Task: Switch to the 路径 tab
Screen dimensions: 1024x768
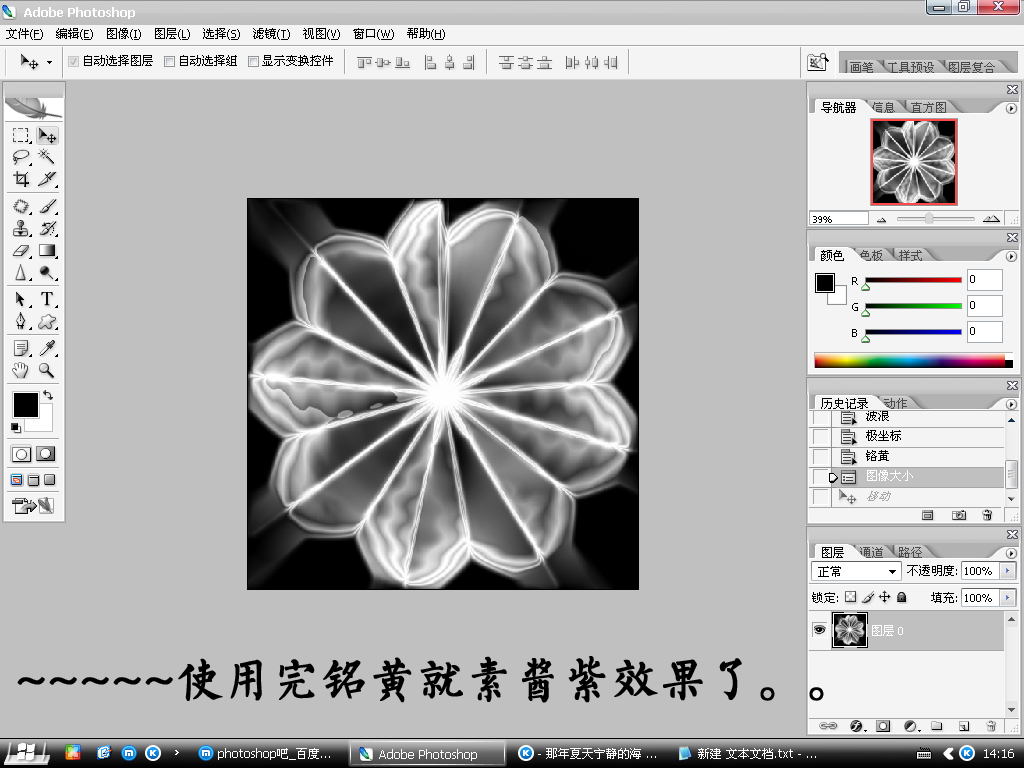Action: pyautogui.click(x=909, y=552)
